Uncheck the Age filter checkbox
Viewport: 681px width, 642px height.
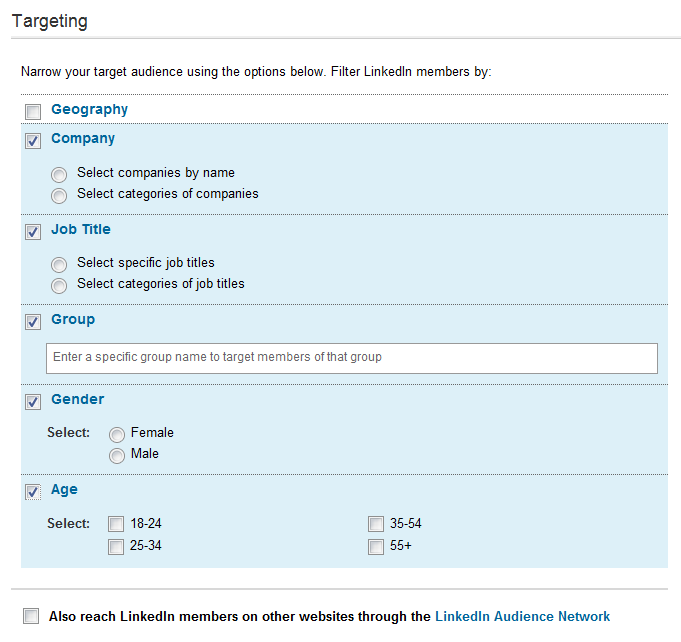[x=33, y=491]
